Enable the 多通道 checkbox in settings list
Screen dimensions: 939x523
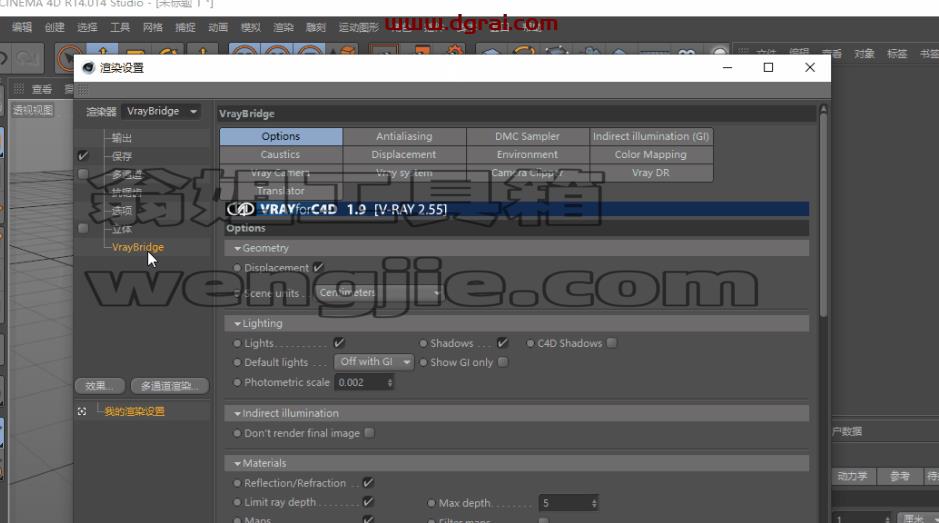point(83,174)
